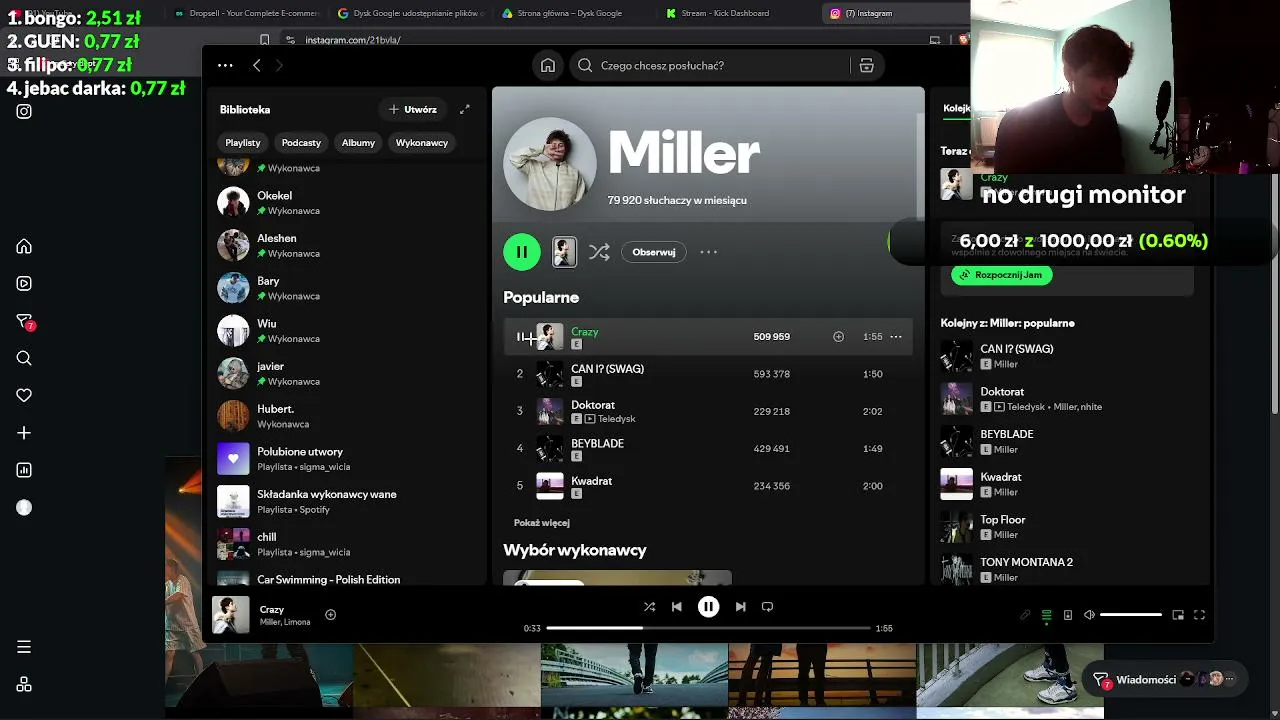Image resolution: width=1280 pixels, height=720 pixels.
Task: Open artist Wiu in the library
Action: [344, 331]
